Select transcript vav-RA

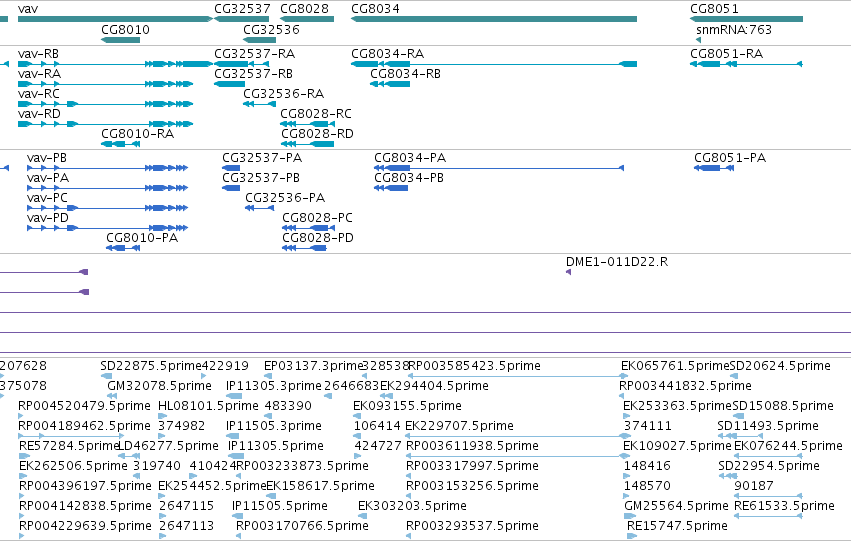tap(39, 74)
